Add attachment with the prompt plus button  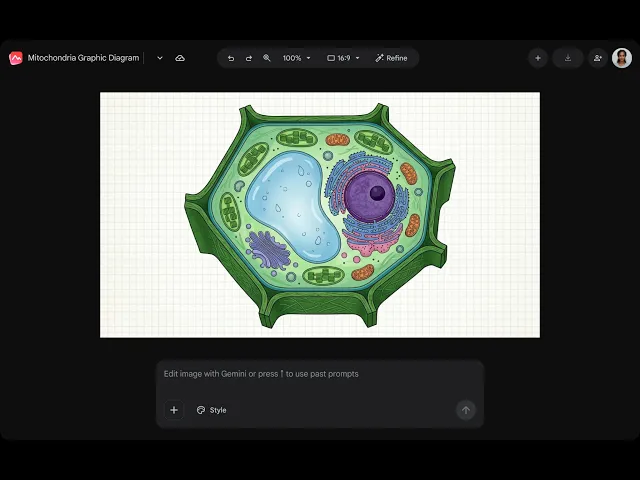[x=174, y=410]
